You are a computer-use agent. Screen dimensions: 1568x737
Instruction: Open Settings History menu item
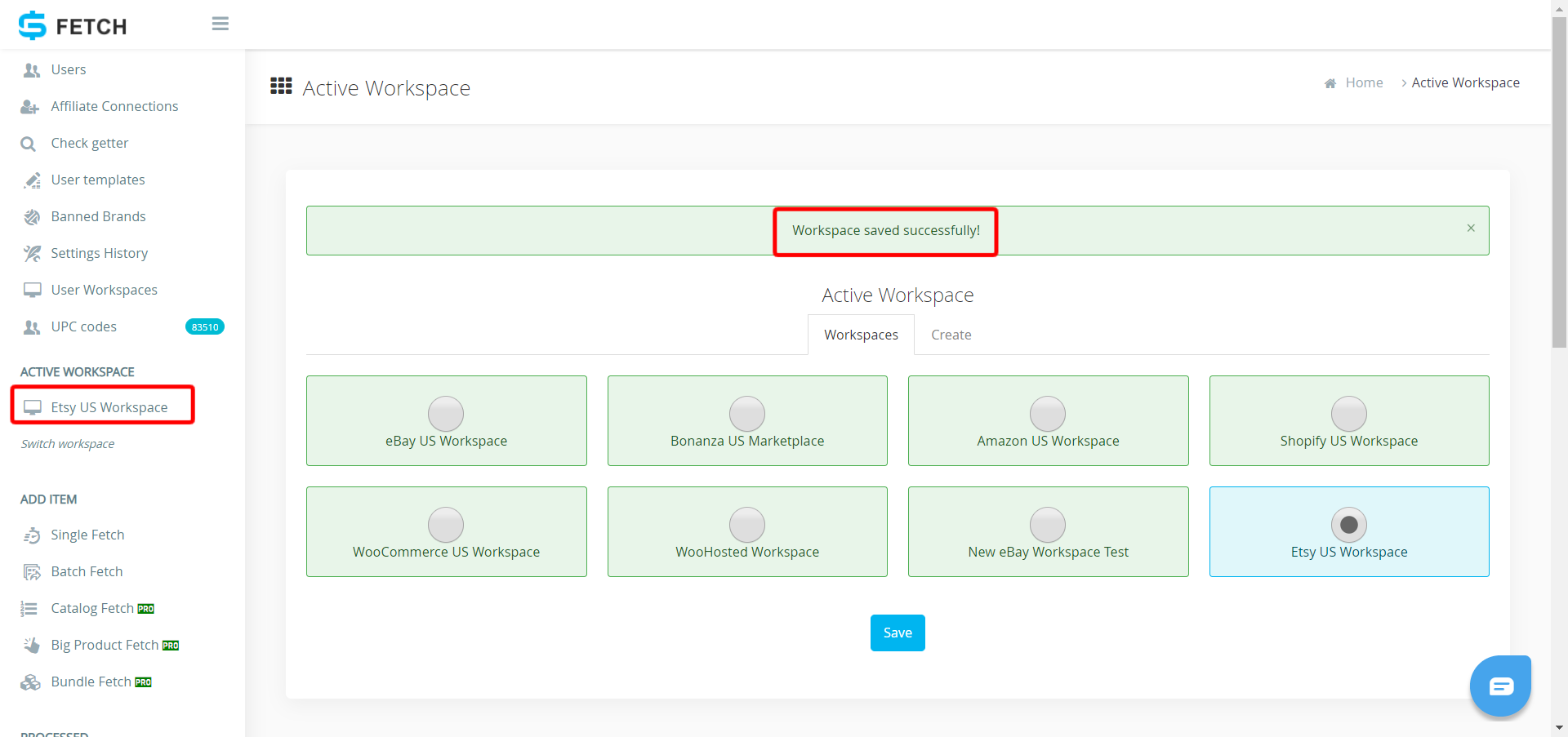pyautogui.click(x=100, y=254)
